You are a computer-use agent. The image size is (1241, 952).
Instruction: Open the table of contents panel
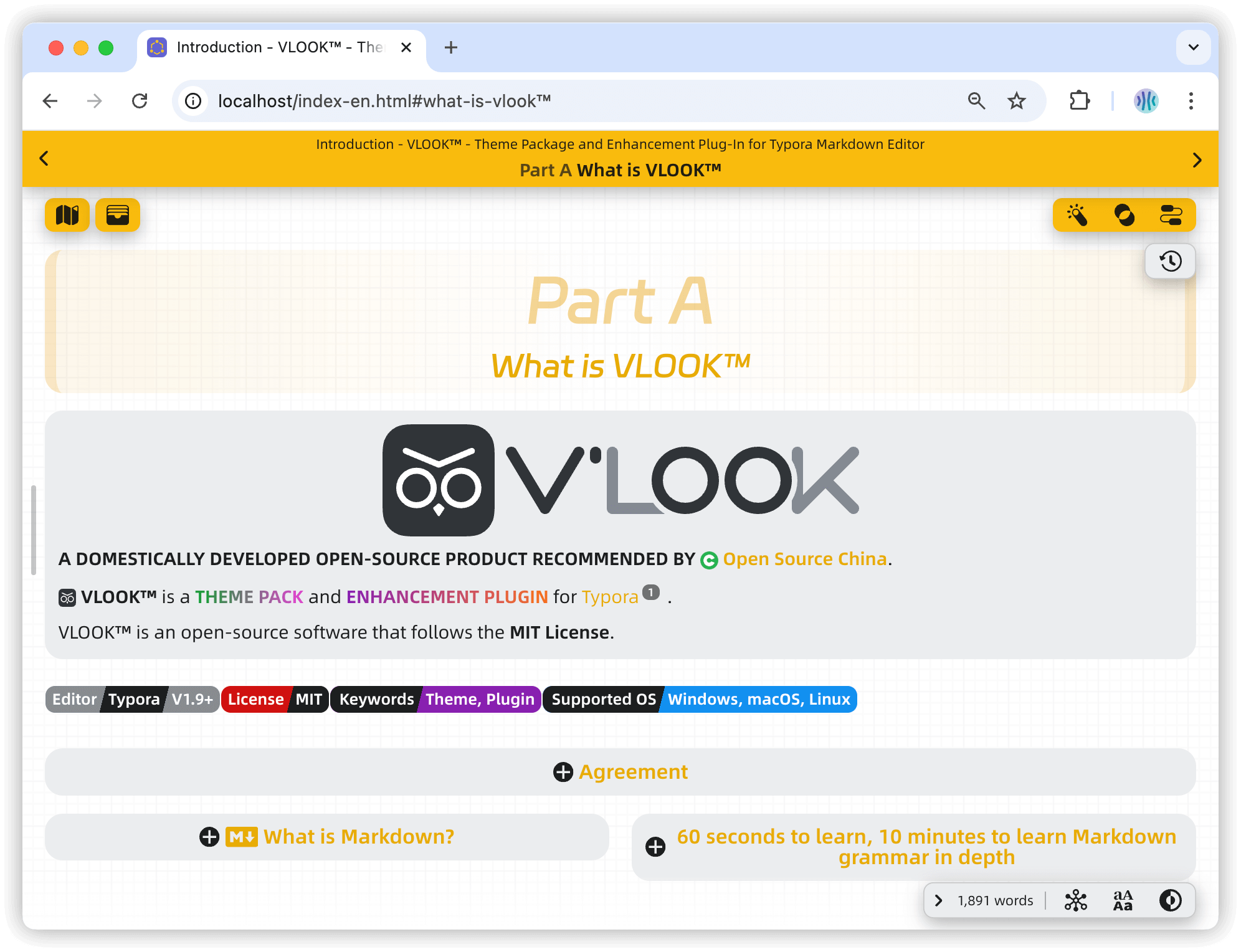pyautogui.click(x=68, y=215)
